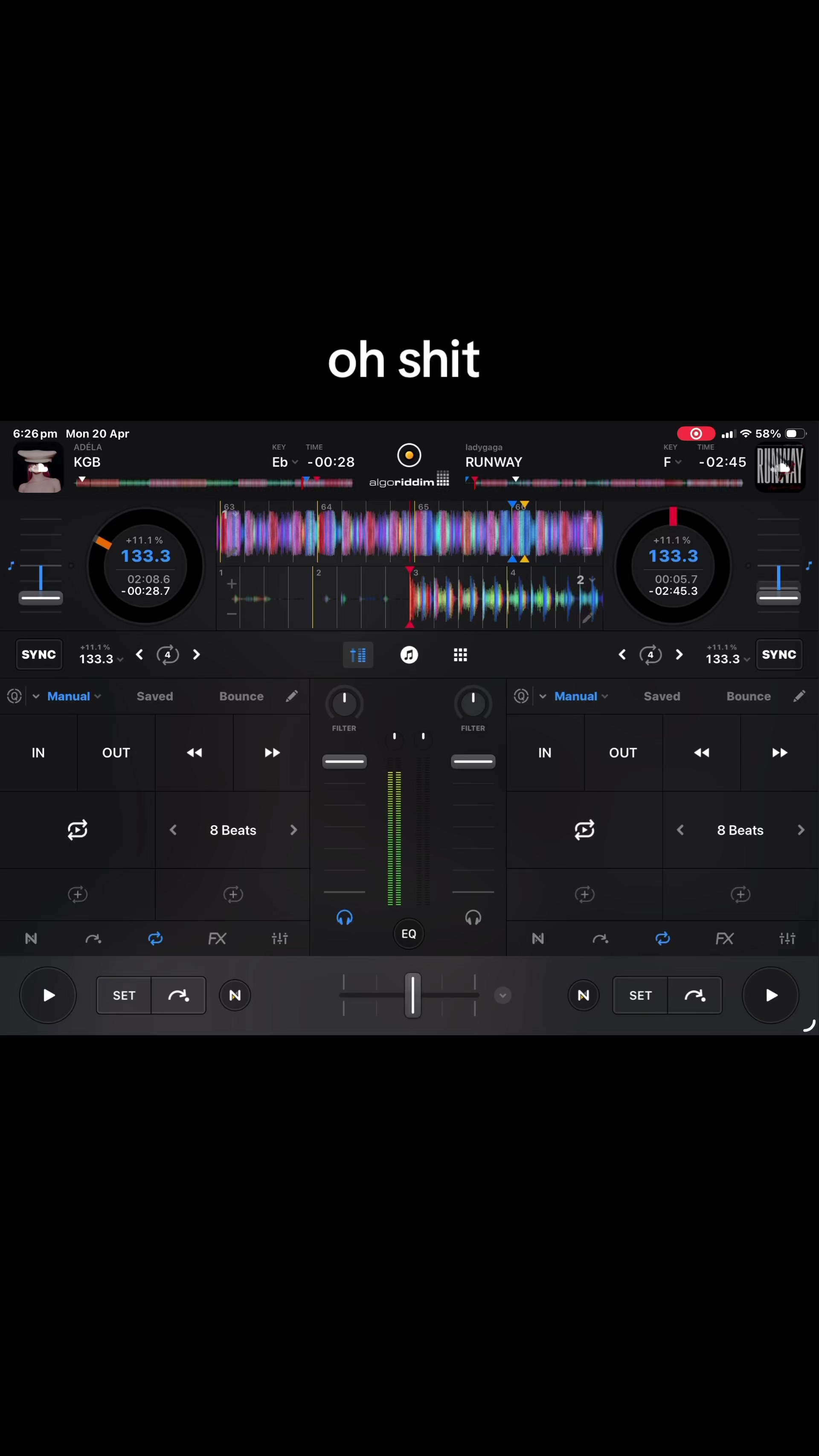Viewport: 819px width, 1456px height.
Task: Open the grid pads view icon
Action: (x=460, y=655)
